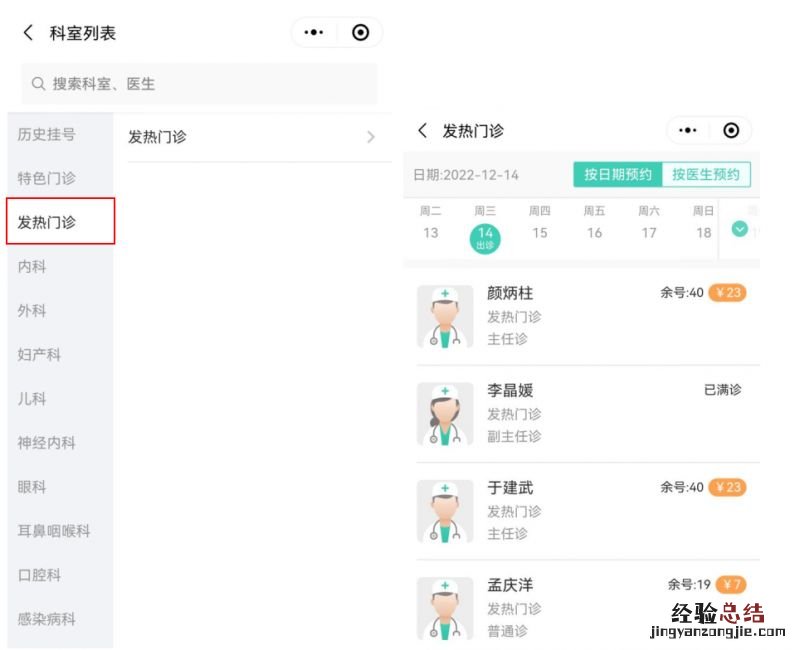Select 内科 in department sidebar

pos(32,267)
